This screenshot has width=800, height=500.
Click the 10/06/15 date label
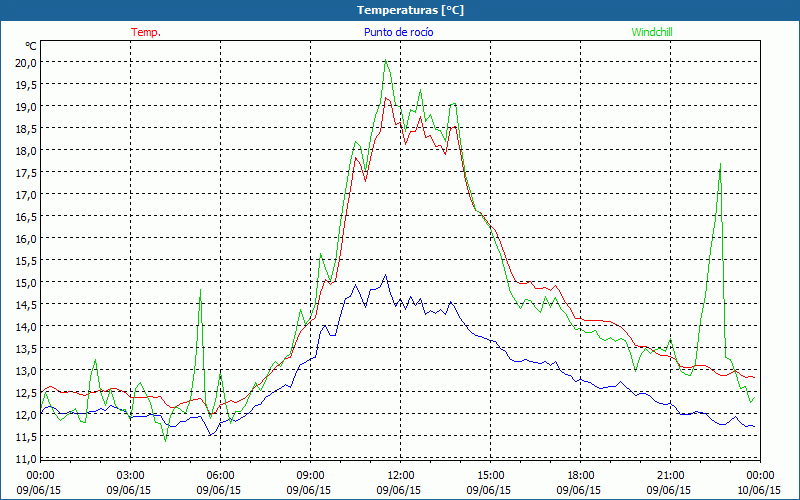tap(759, 490)
